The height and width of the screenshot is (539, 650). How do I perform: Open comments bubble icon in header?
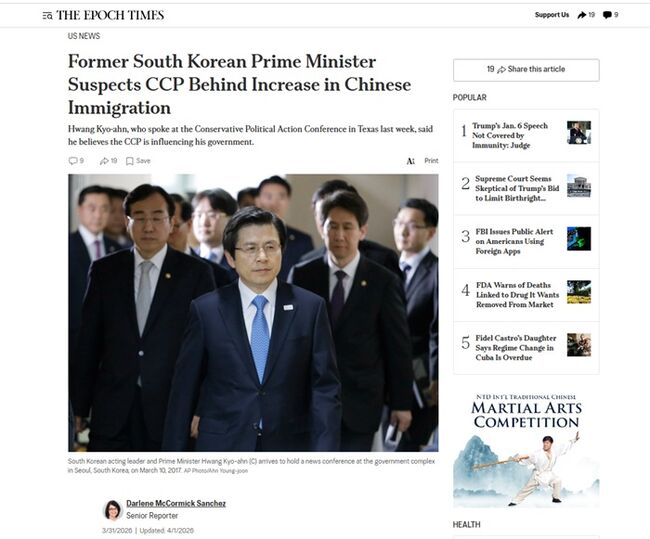click(607, 15)
